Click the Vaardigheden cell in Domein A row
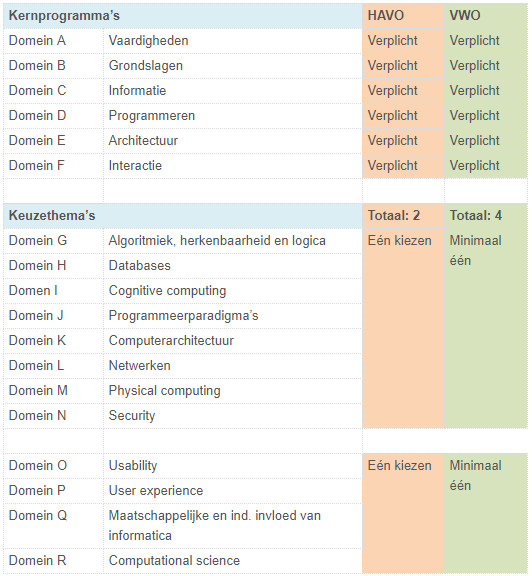532x576 pixels. pyautogui.click(x=233, y=41)
